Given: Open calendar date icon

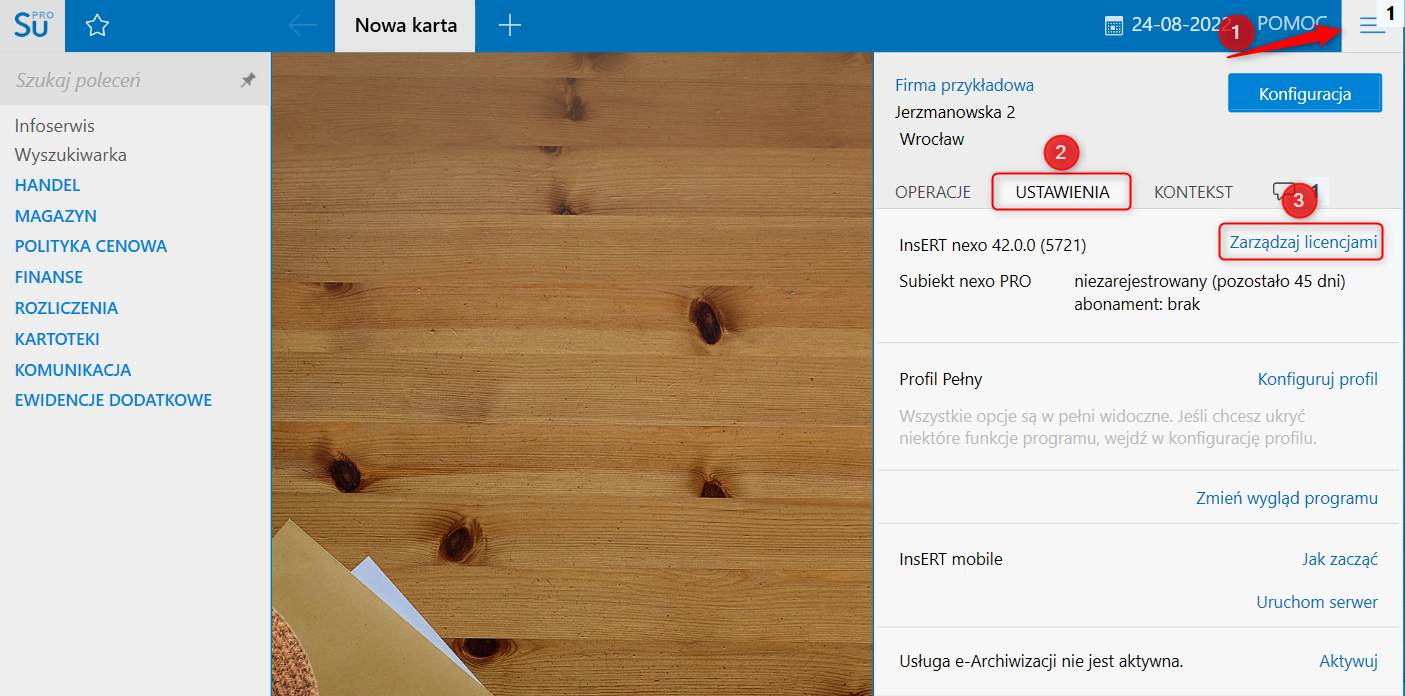Looking at the screenshot, I should [x=1114, y=26].
